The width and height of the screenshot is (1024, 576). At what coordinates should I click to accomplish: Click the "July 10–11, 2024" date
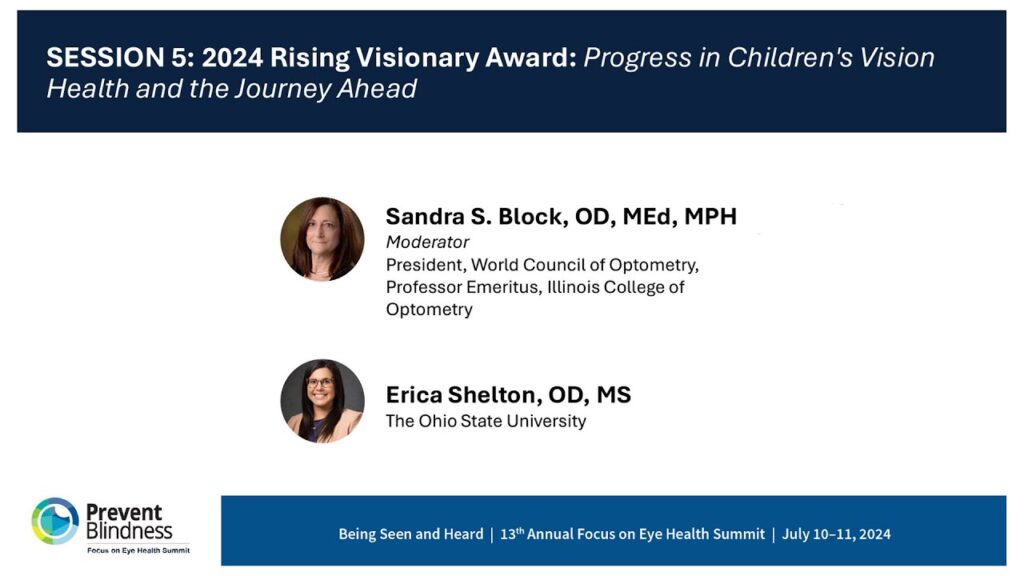pyautogui.click(x=836, y=534)
